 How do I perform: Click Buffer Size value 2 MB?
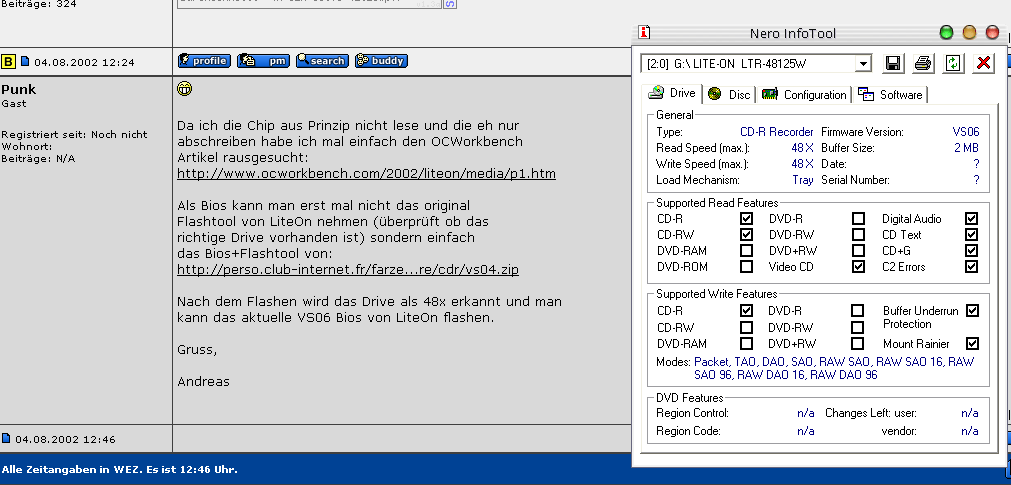click(x=967, y=148)
